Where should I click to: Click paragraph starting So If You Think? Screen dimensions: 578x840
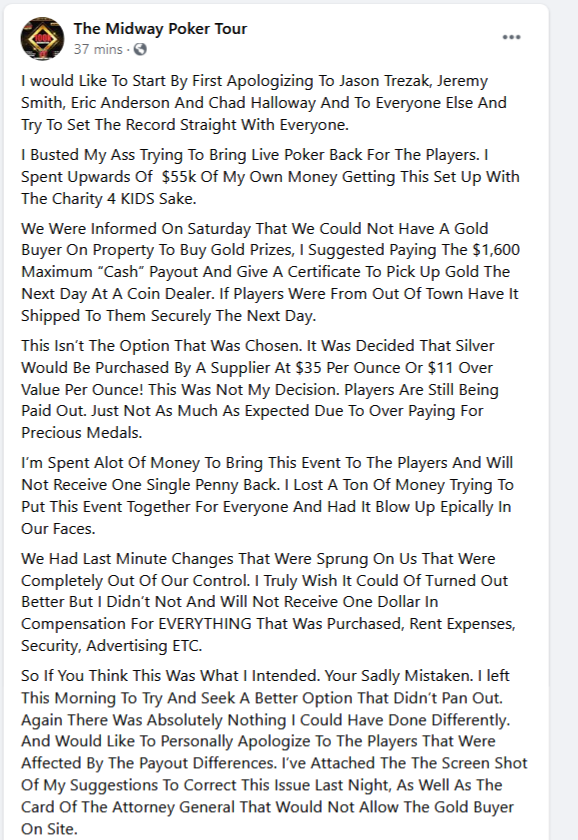(274, 752)
